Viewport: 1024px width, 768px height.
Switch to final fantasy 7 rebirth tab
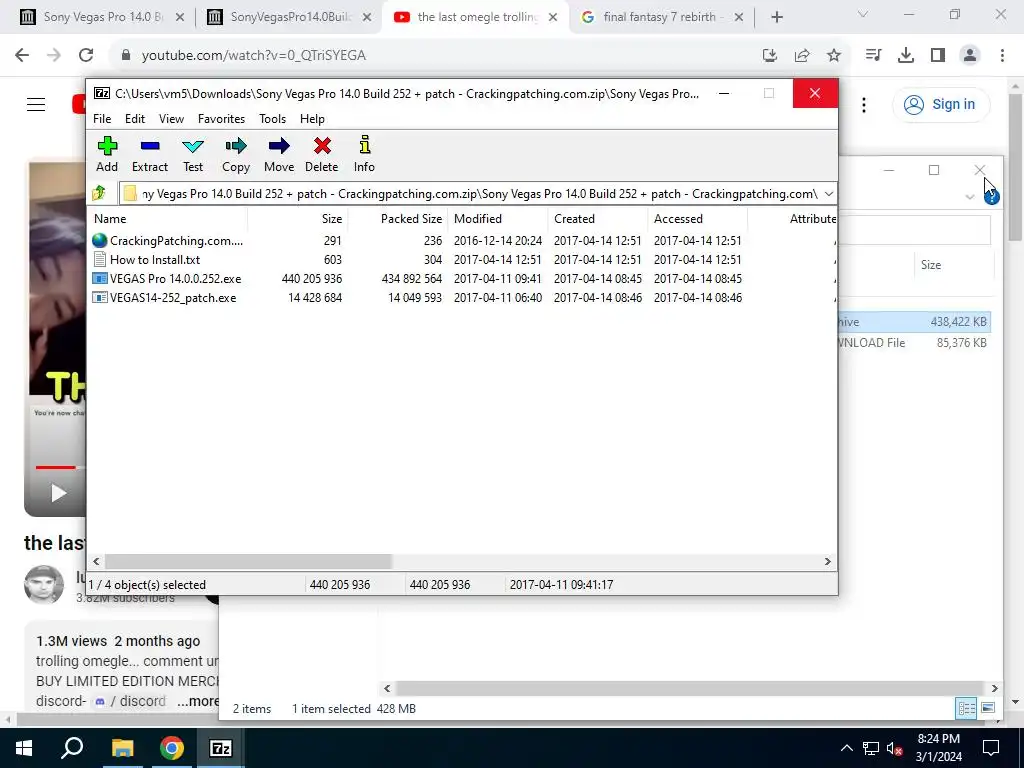[x=660, y=17]
